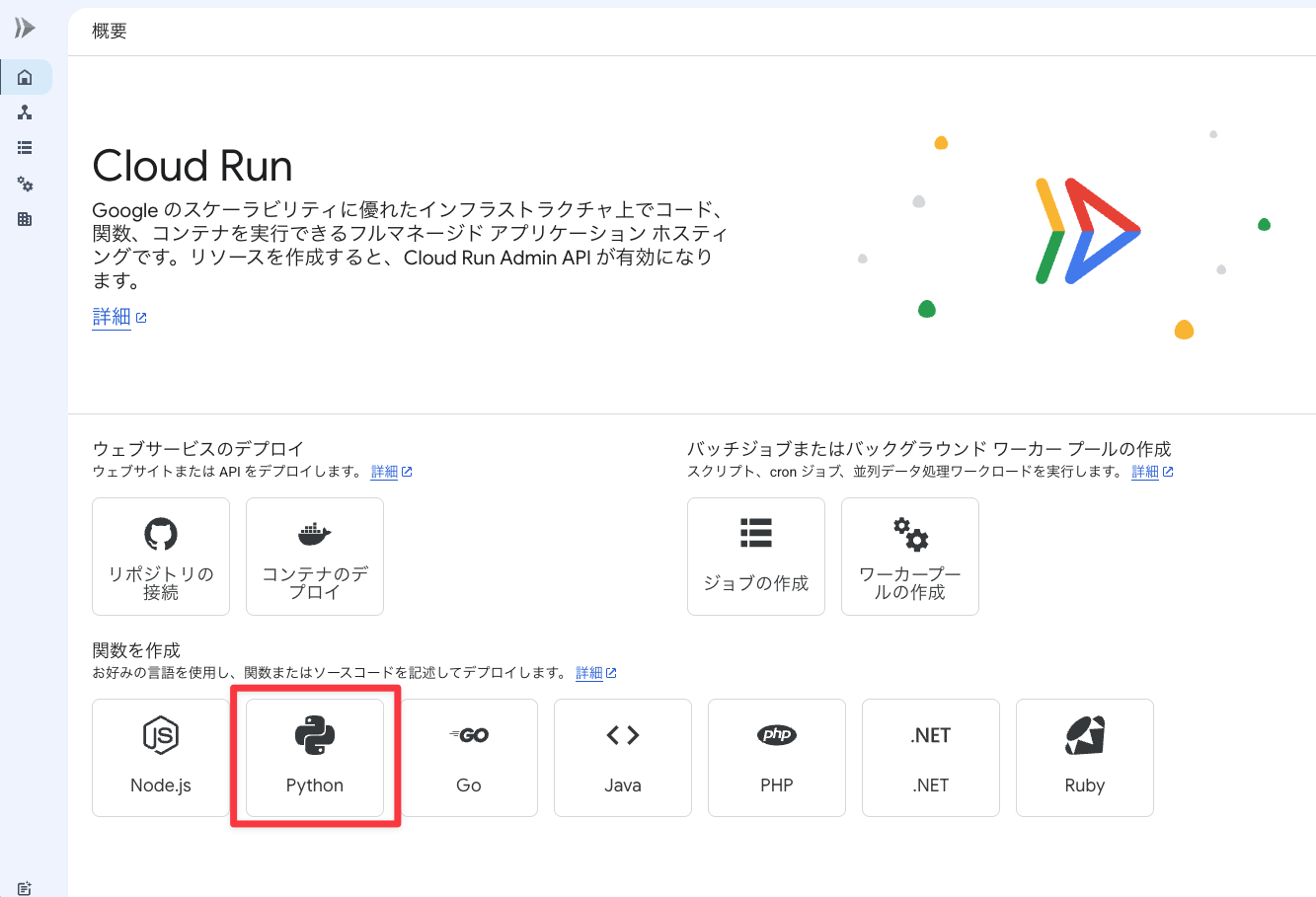Click the Cloud Run colorful logo illustration
This screenshot has height=897, width=1316.
[1087, 231]
